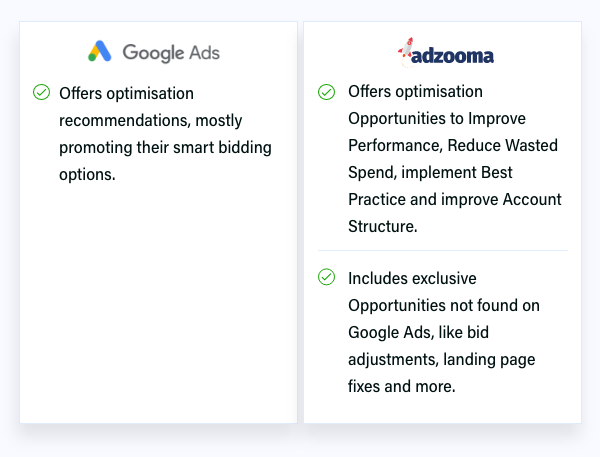This screenshot has height=457, width=600.
Task: Click 'Includes exclusive' text
Action: point(412,278)
